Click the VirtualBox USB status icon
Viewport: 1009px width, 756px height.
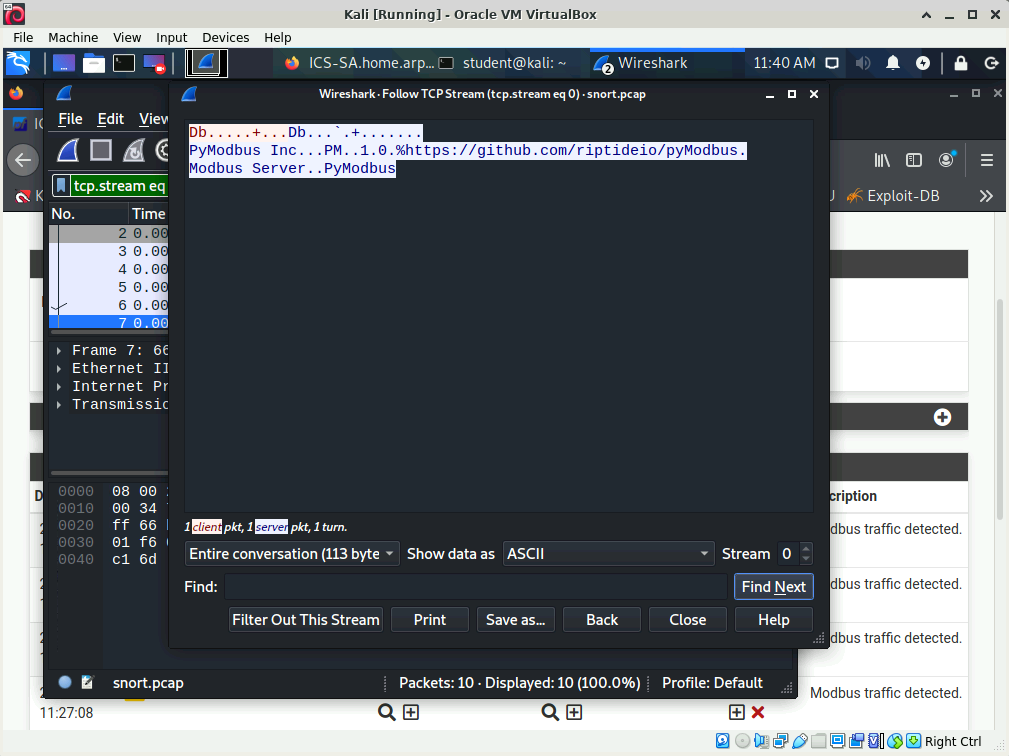click(x=800, y=741)
